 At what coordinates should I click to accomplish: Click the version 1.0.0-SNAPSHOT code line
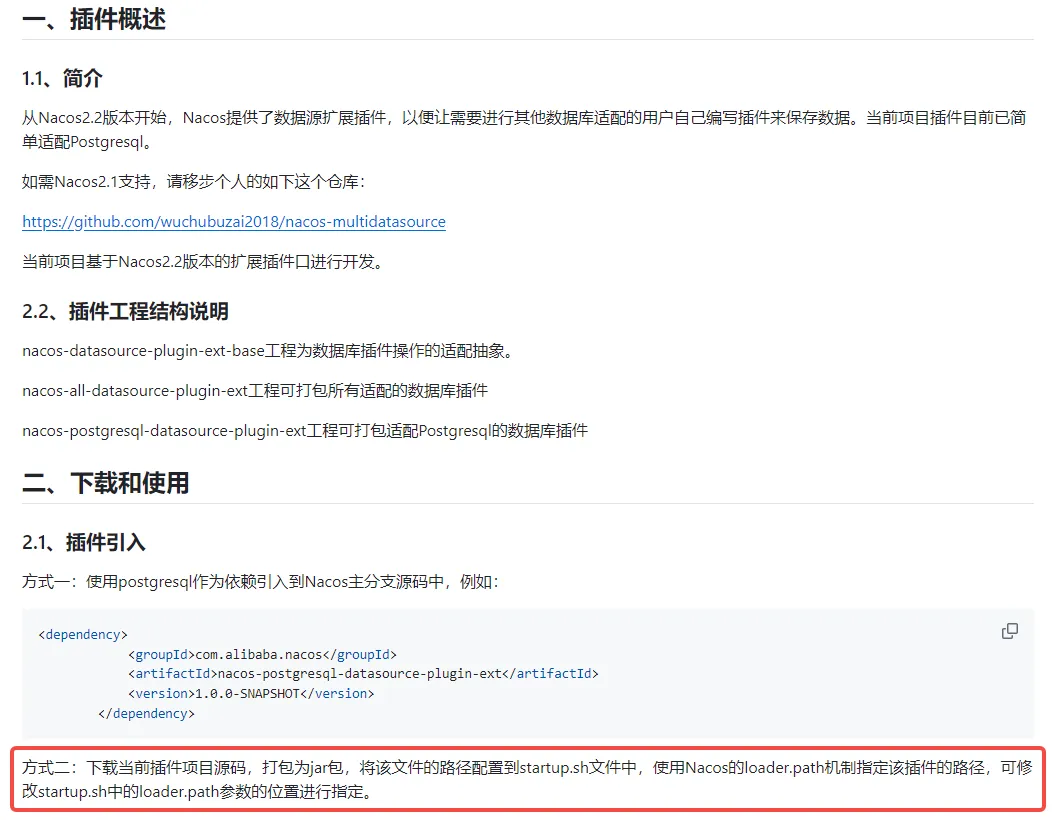(251, 693)
